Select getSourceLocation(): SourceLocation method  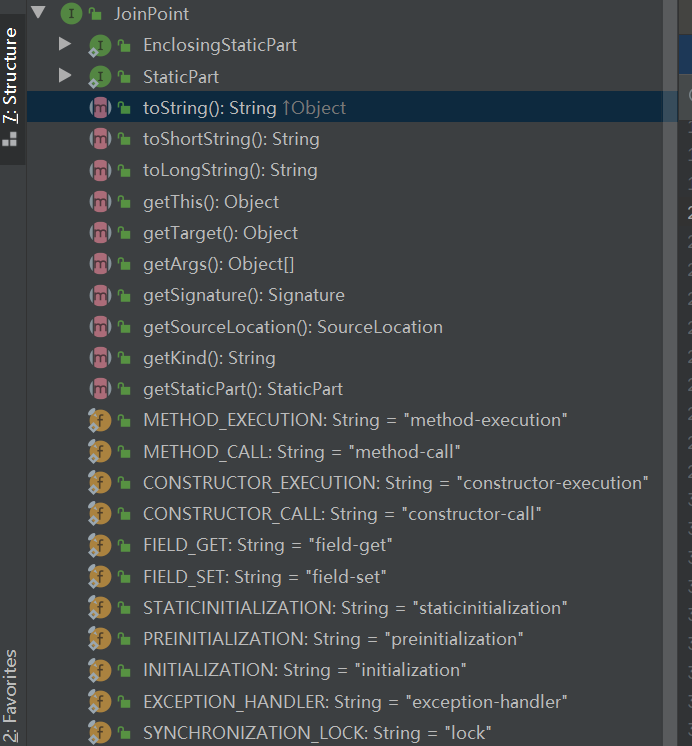(x=293, y=327)
